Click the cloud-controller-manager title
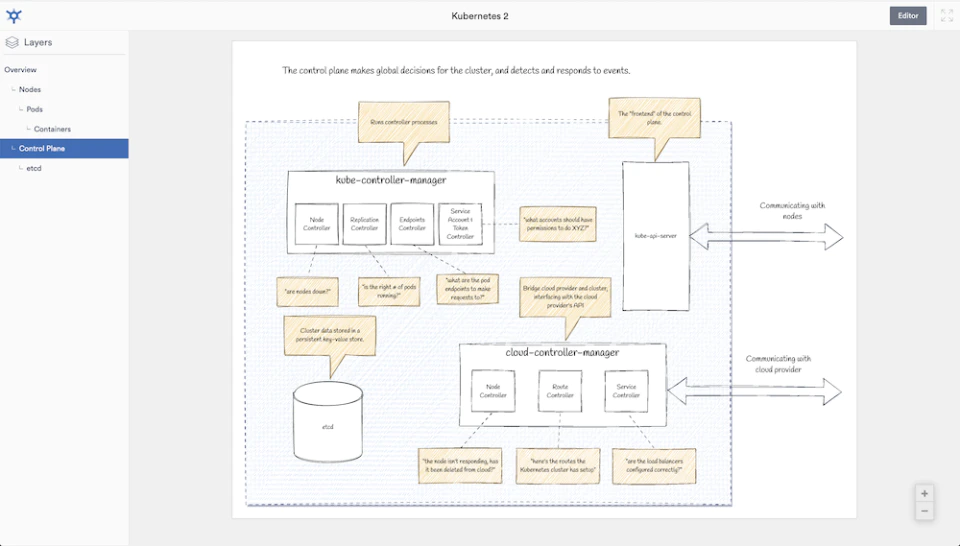Screen dimensions: 960x546 pyautogui.click(x=562, y=353)
